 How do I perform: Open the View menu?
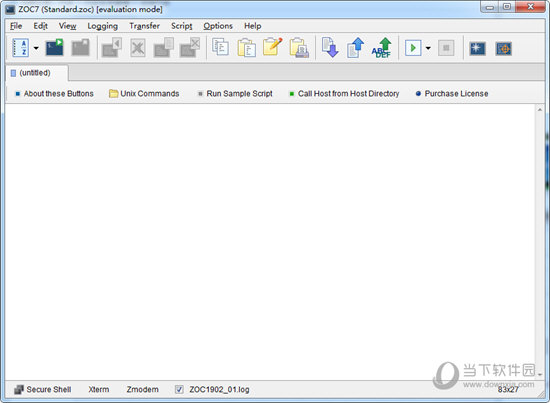coord(67,26)
